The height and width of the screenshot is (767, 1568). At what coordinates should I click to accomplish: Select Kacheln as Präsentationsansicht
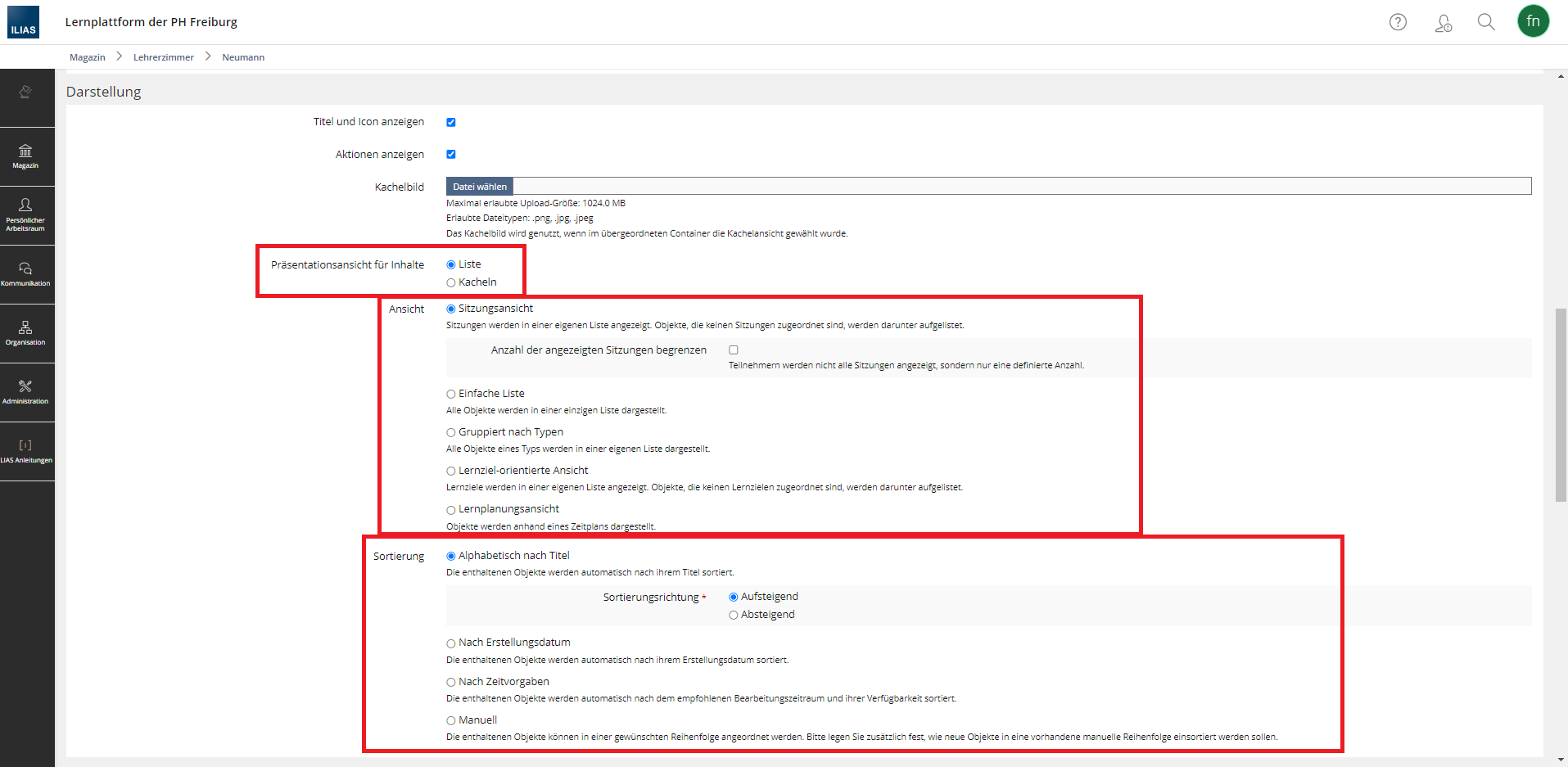coord(451,282)
